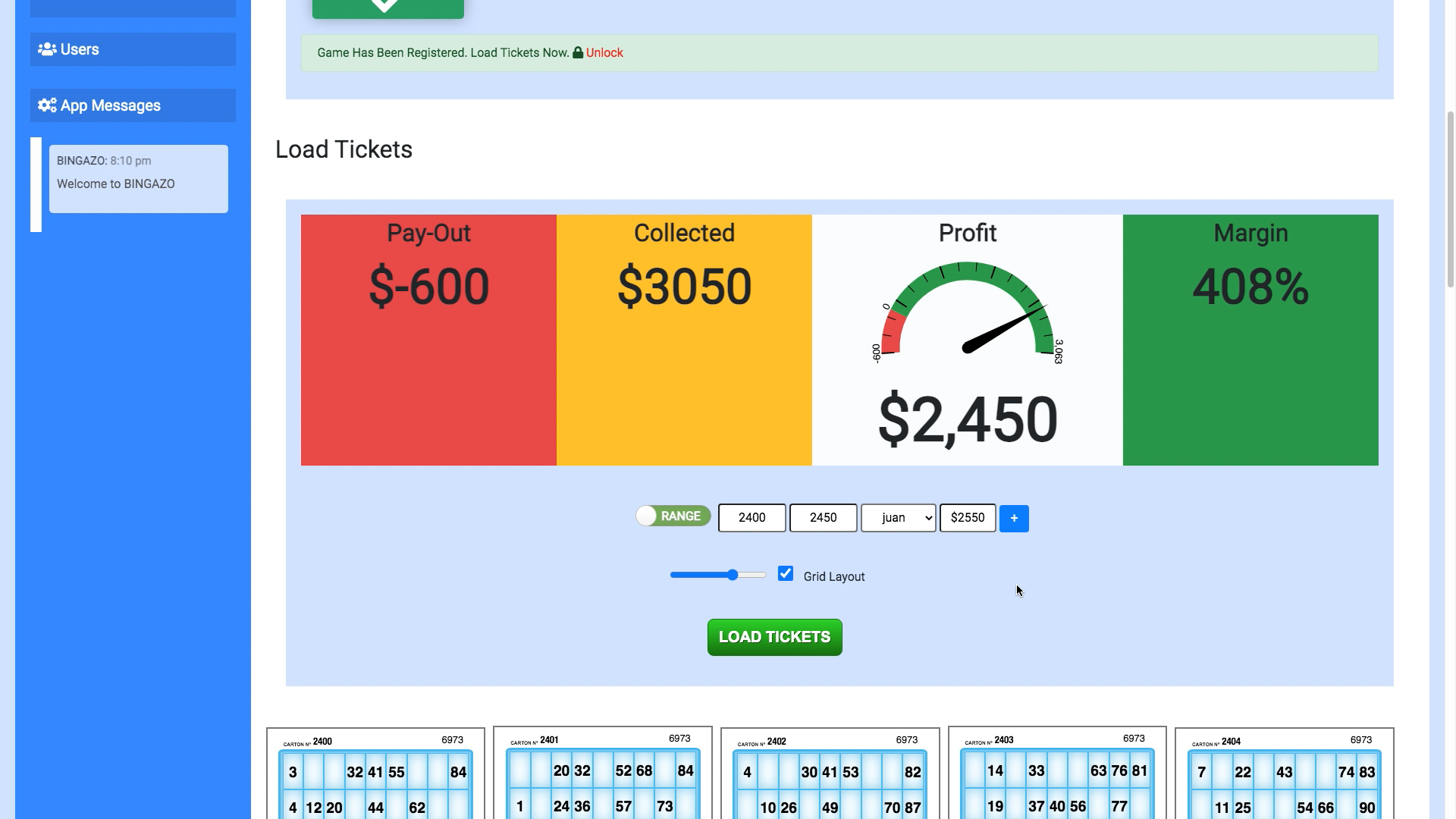The height and width of the screenshot is (819, 1456).
Task: Enable the RANGE toggle switch
Action: (x=672, y=516)
